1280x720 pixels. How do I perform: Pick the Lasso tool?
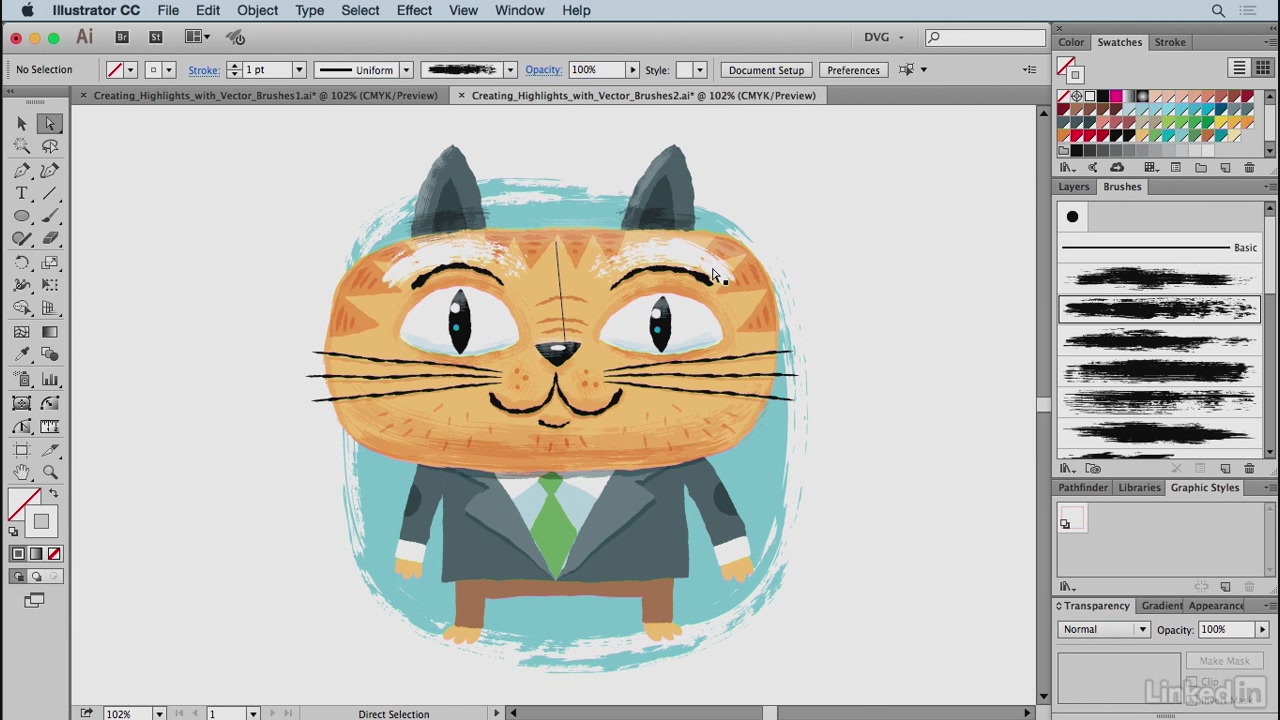(50, 146)
